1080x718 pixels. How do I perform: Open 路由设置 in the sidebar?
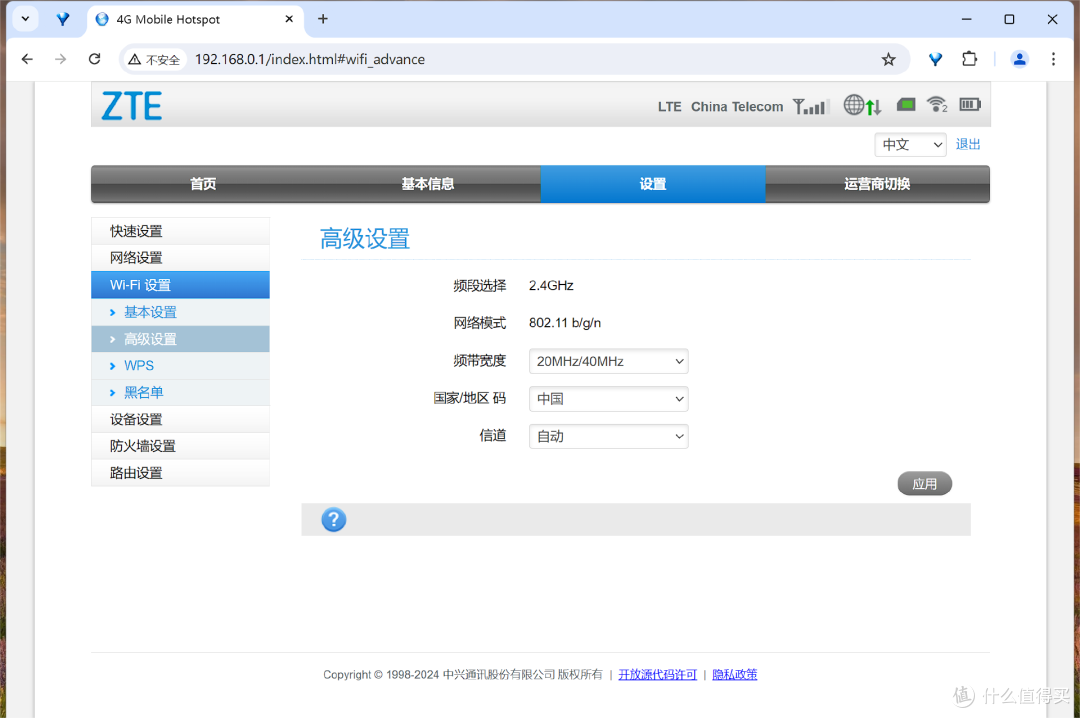180,473
